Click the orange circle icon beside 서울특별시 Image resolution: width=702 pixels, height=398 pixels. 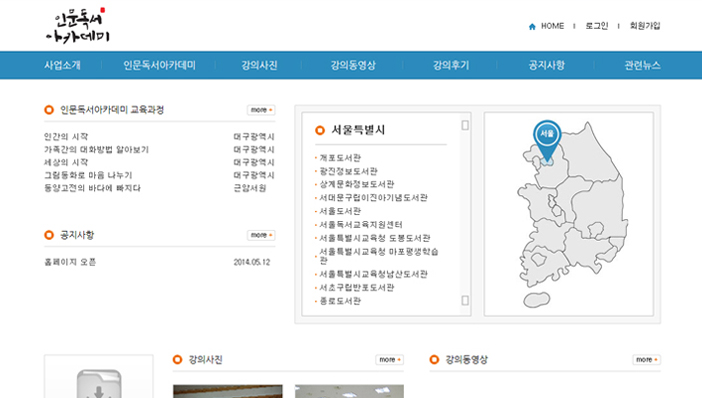pyautogui.click(x=320, y=130)
